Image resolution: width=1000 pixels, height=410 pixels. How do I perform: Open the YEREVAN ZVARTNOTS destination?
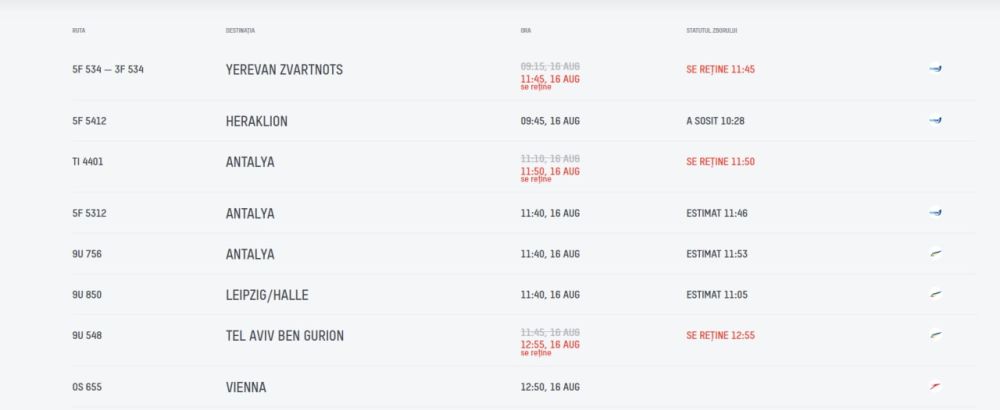(x=284, y=69)
